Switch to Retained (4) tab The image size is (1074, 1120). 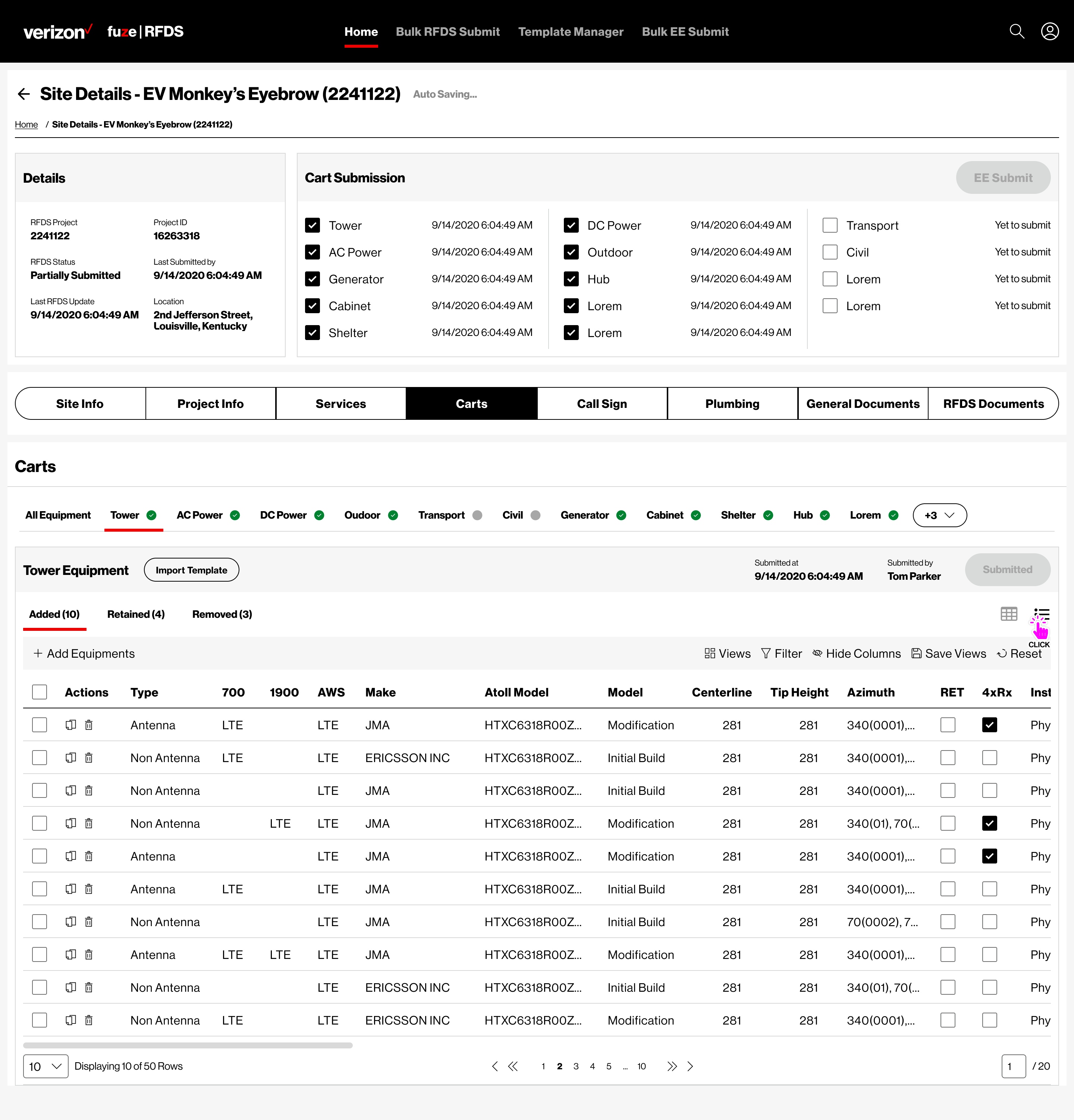(x=136, y=614)
